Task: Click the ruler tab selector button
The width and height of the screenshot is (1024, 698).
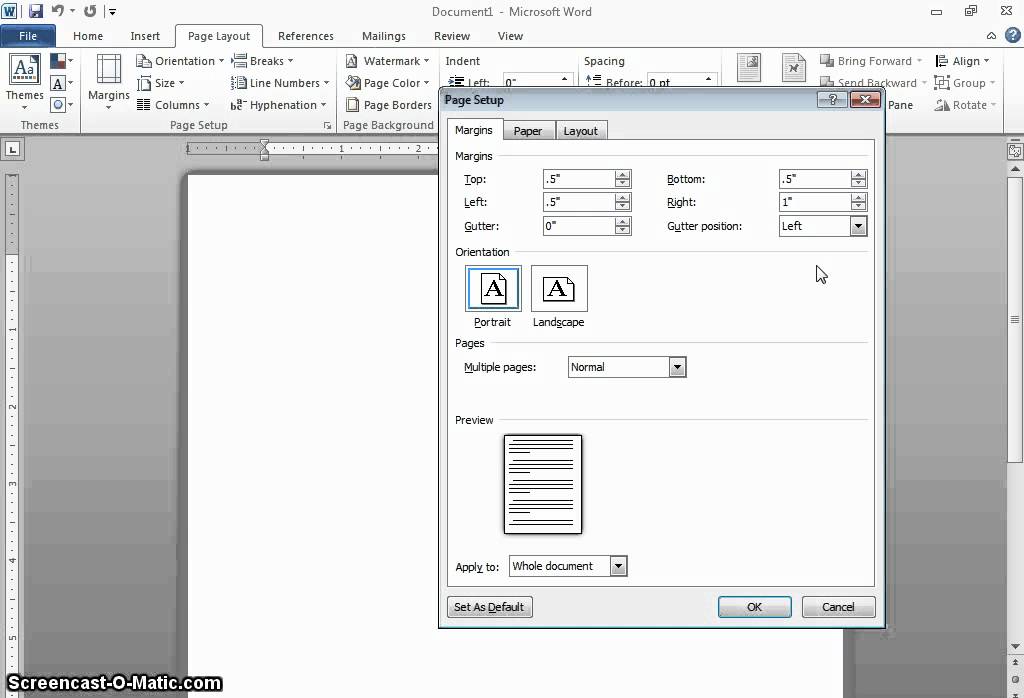Action: point(12,149)
